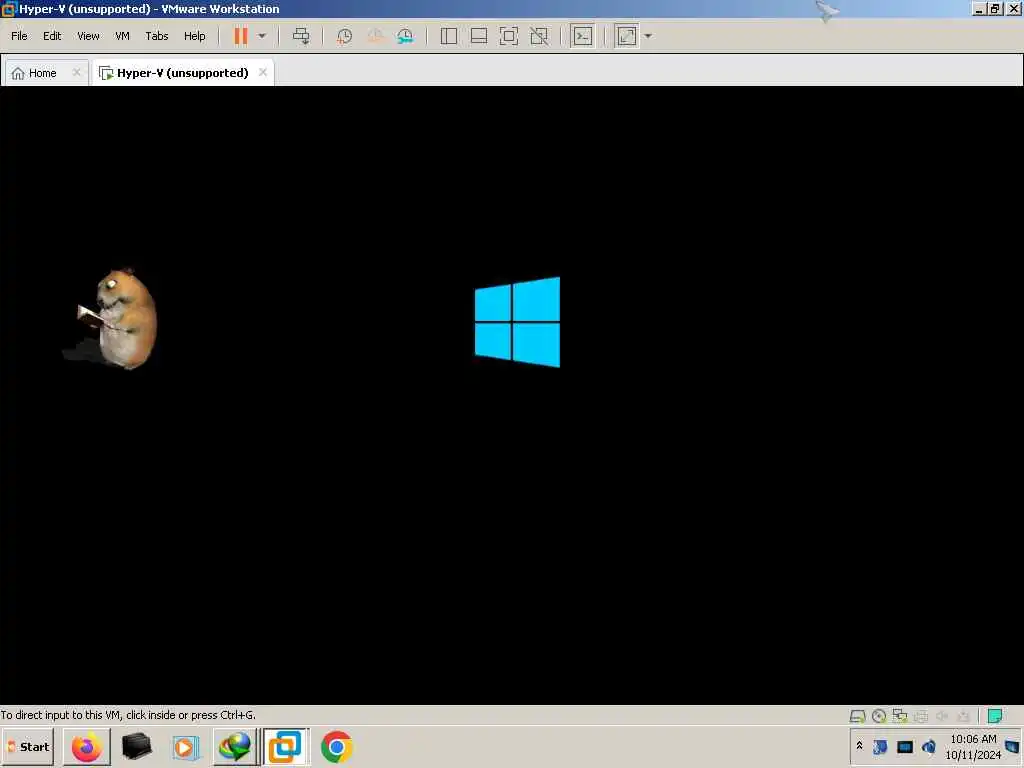
Task: Click the Bluetooth tray icon
Action: click(880, 746)
